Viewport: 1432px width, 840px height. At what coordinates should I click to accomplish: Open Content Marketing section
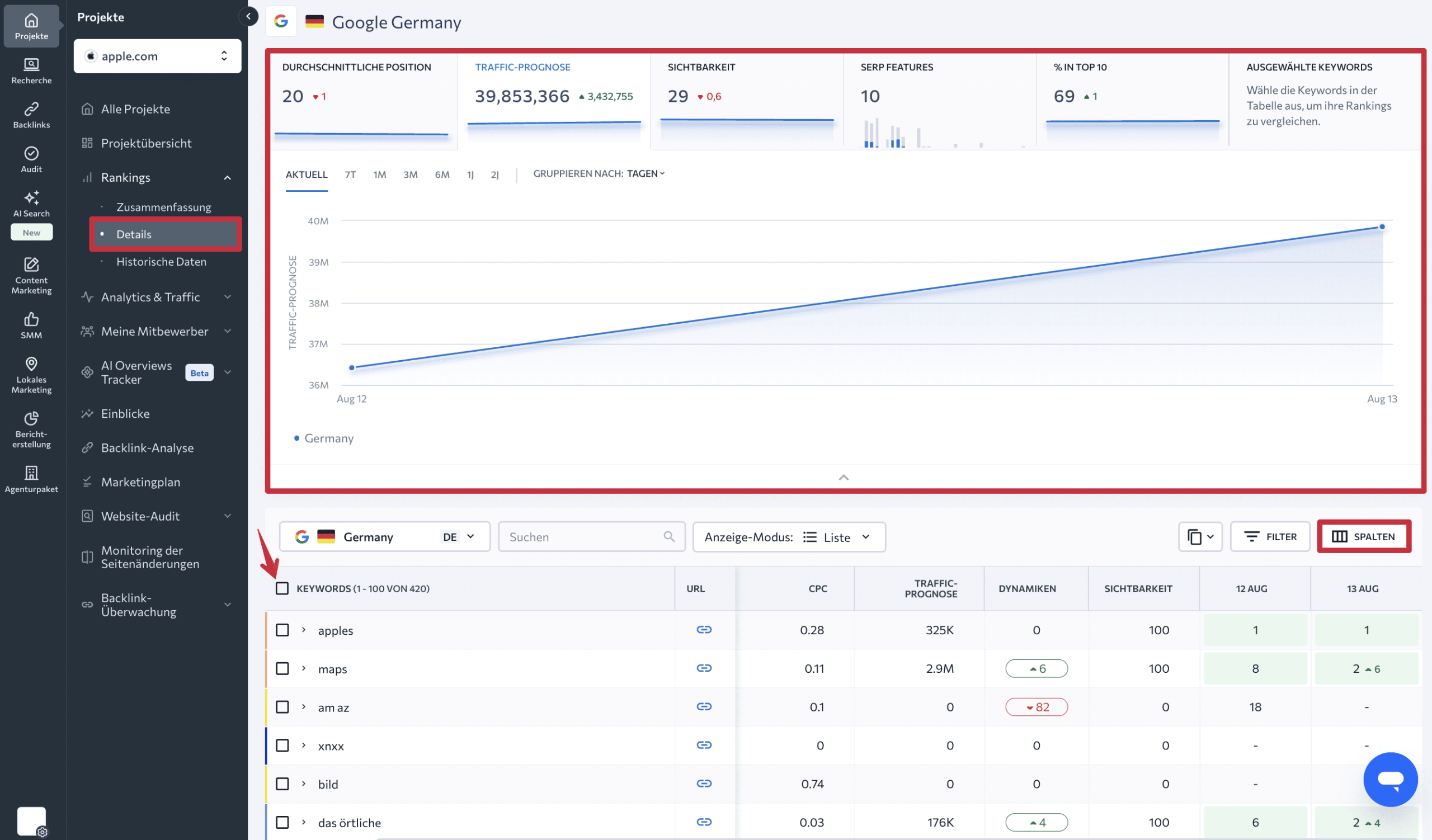tap(31, 276)
